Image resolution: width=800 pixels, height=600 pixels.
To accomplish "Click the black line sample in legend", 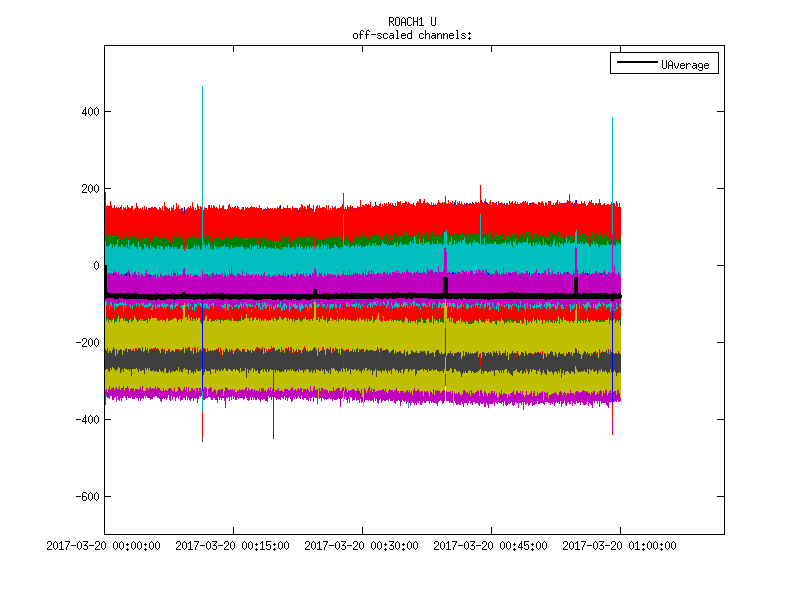I will 635,65.
